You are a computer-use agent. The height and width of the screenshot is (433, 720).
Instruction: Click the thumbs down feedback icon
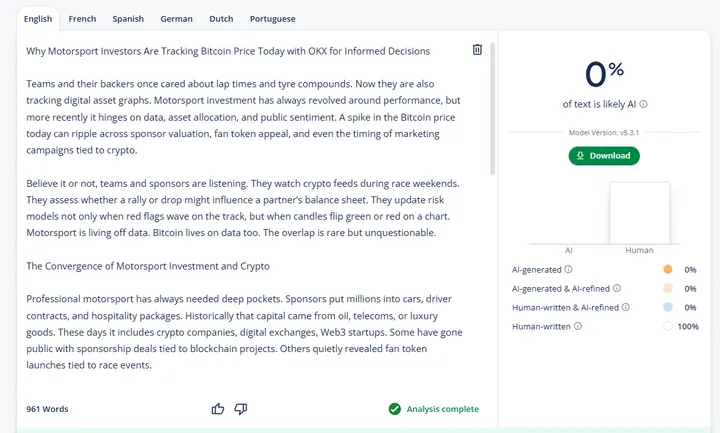click(241, 409)
